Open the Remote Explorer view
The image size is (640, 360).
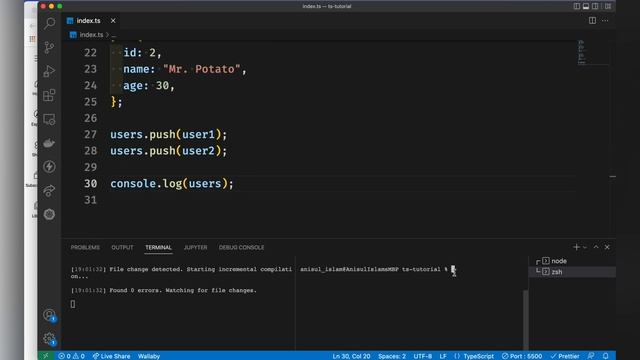[49, 119]
